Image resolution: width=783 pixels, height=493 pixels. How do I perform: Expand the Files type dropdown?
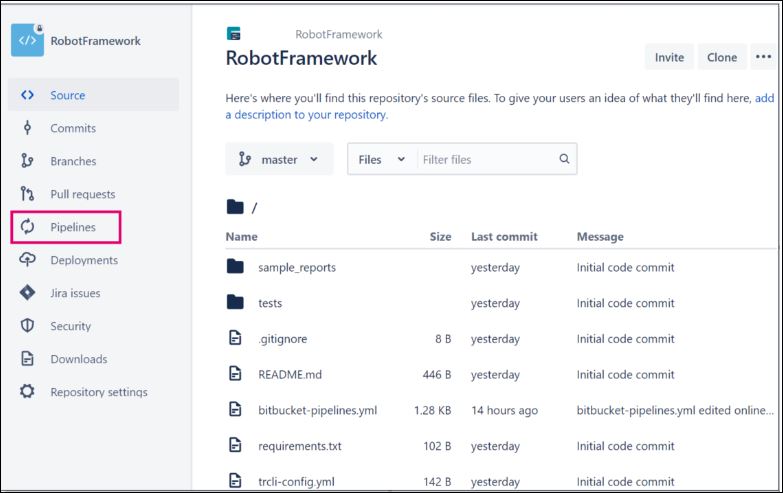coord(381,159)
